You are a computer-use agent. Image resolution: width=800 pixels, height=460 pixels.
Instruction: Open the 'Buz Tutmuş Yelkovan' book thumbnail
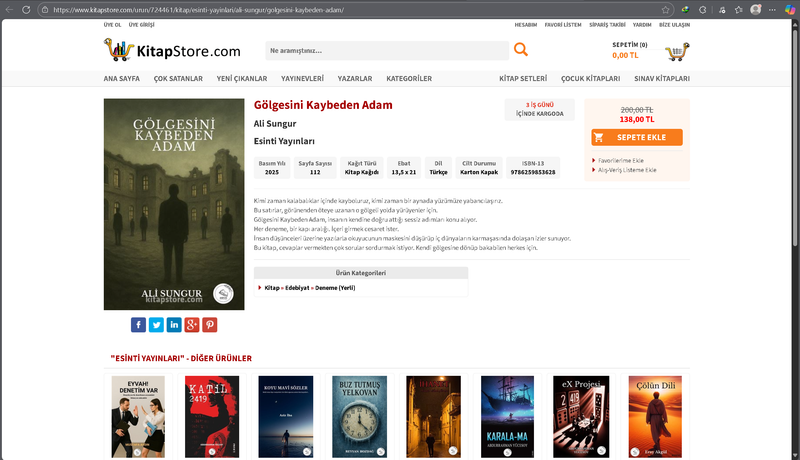[x=360, y=417]
